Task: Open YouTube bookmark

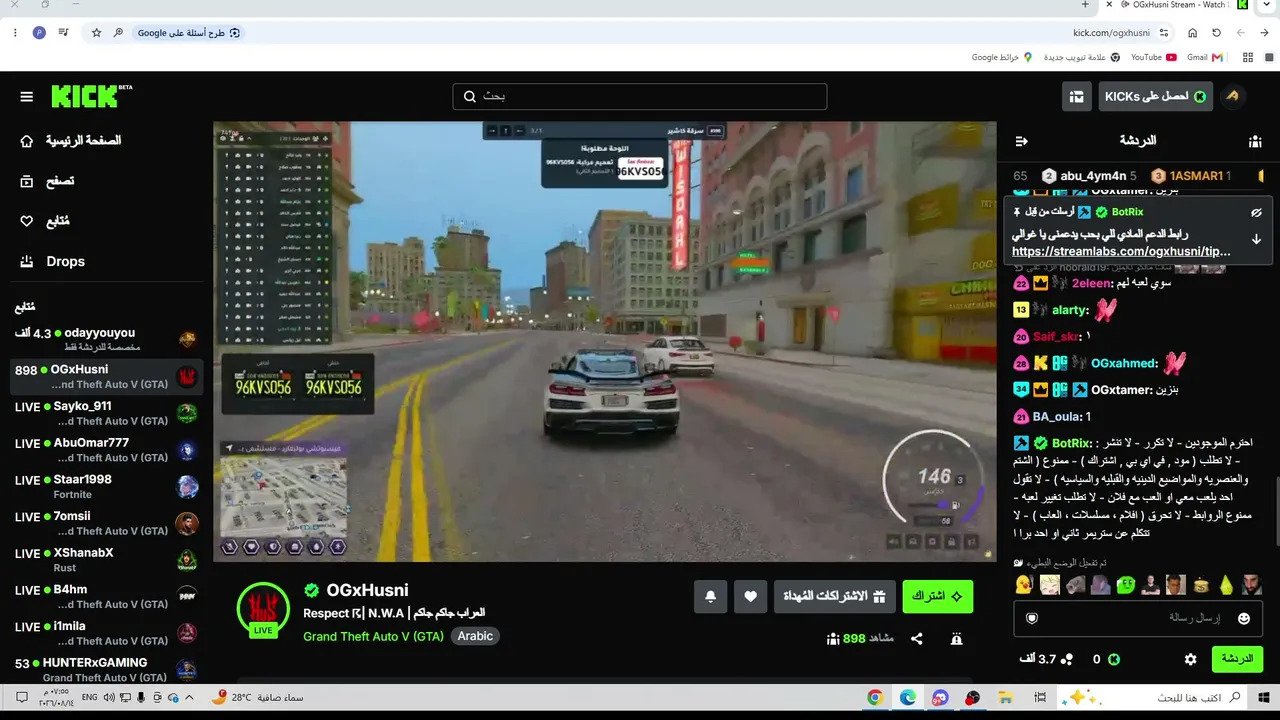Action: [x=1153, y=58]
